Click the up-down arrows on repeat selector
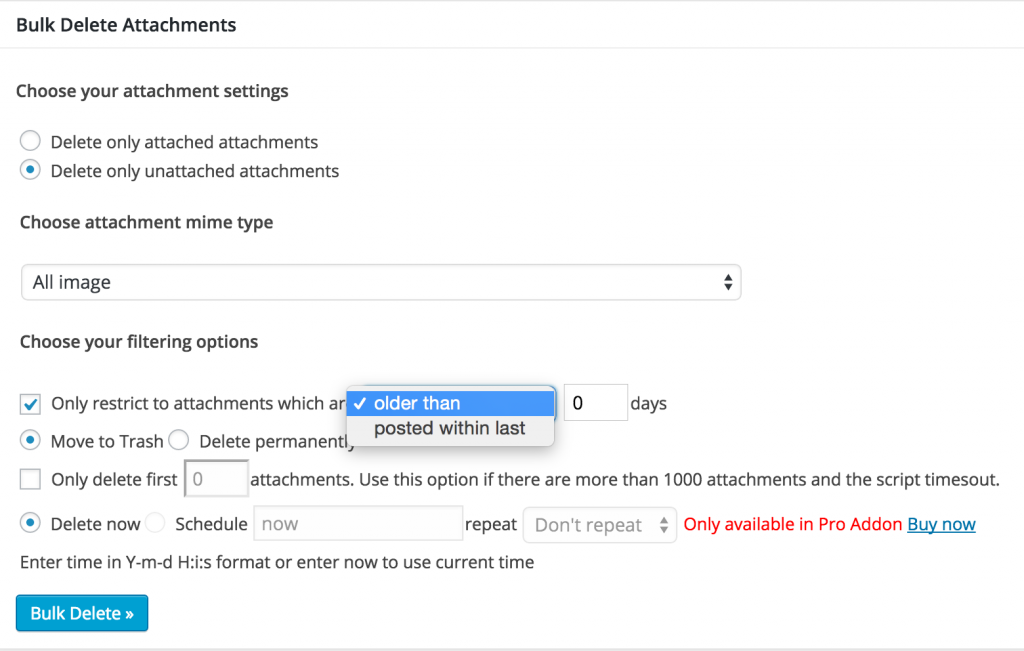The image size is (1024, 651). (x=662, y=523)
